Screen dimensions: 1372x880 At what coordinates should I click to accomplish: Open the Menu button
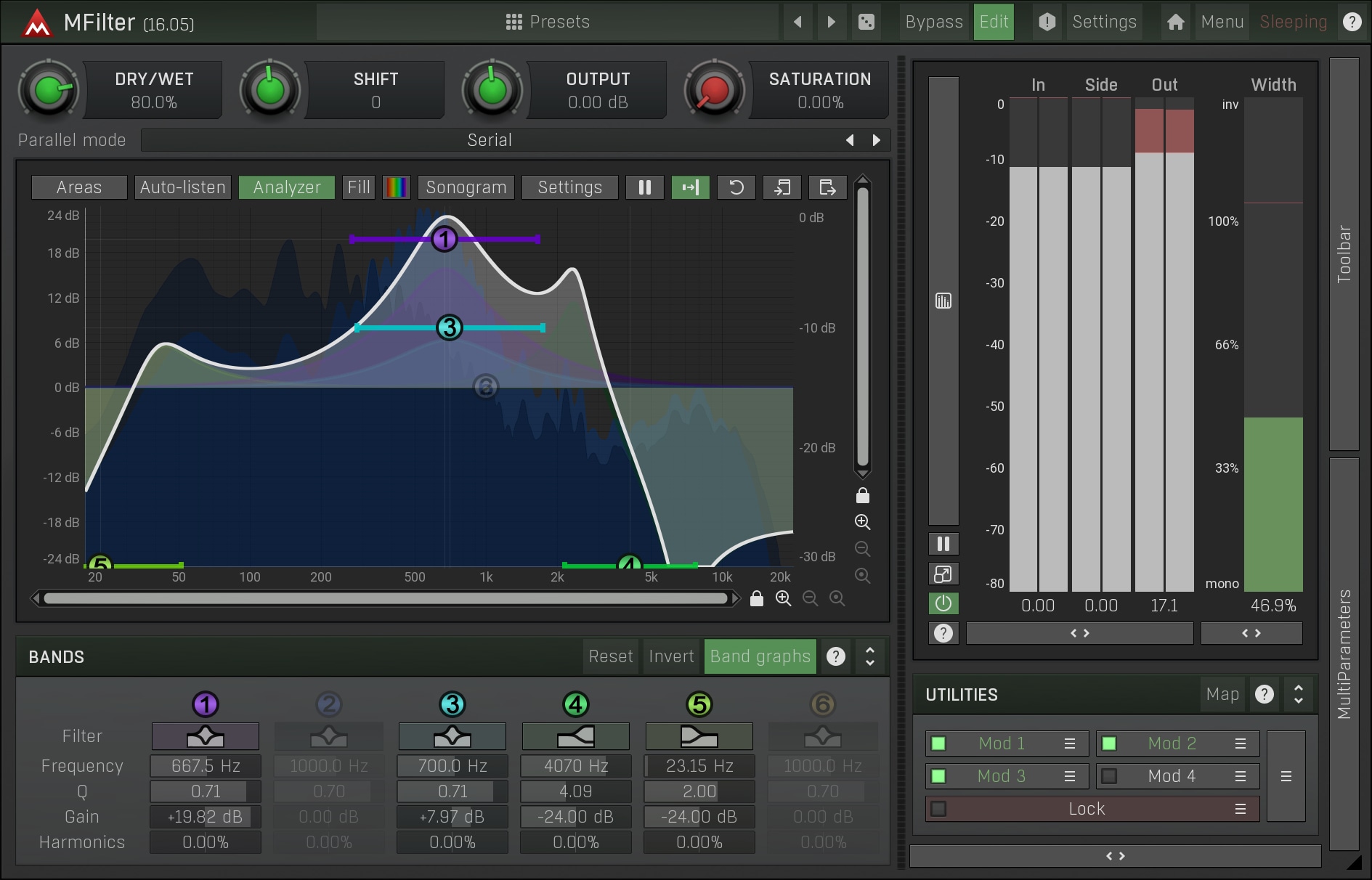[1222, 22]
